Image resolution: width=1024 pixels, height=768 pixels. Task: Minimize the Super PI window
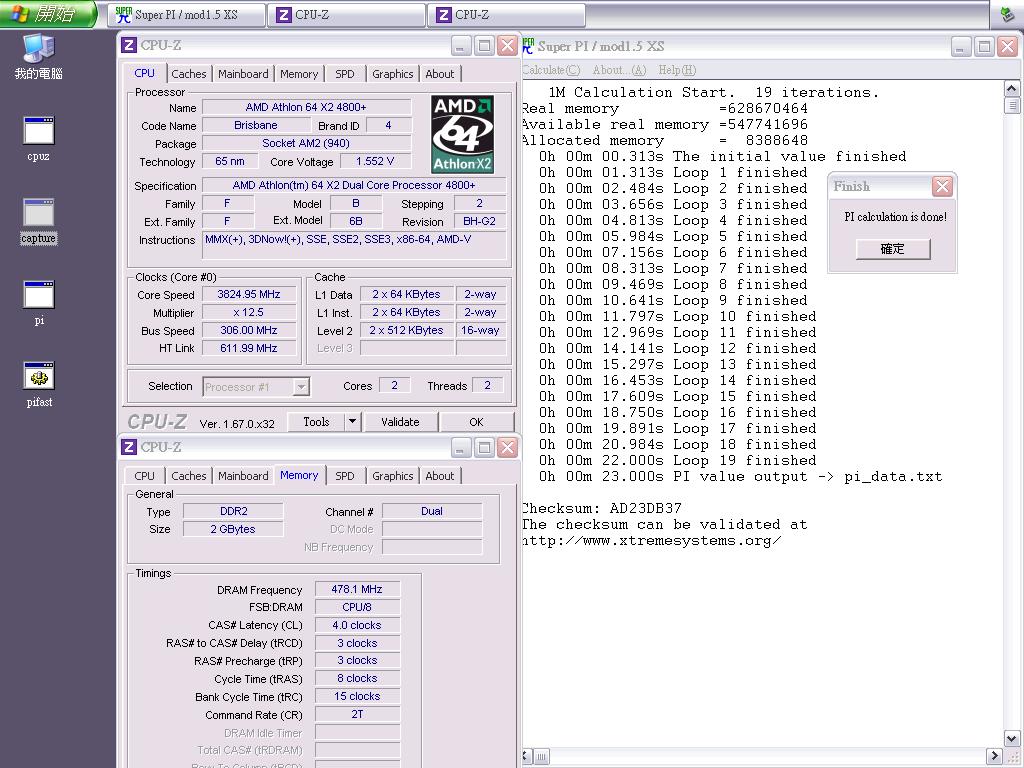click(961, 46)
